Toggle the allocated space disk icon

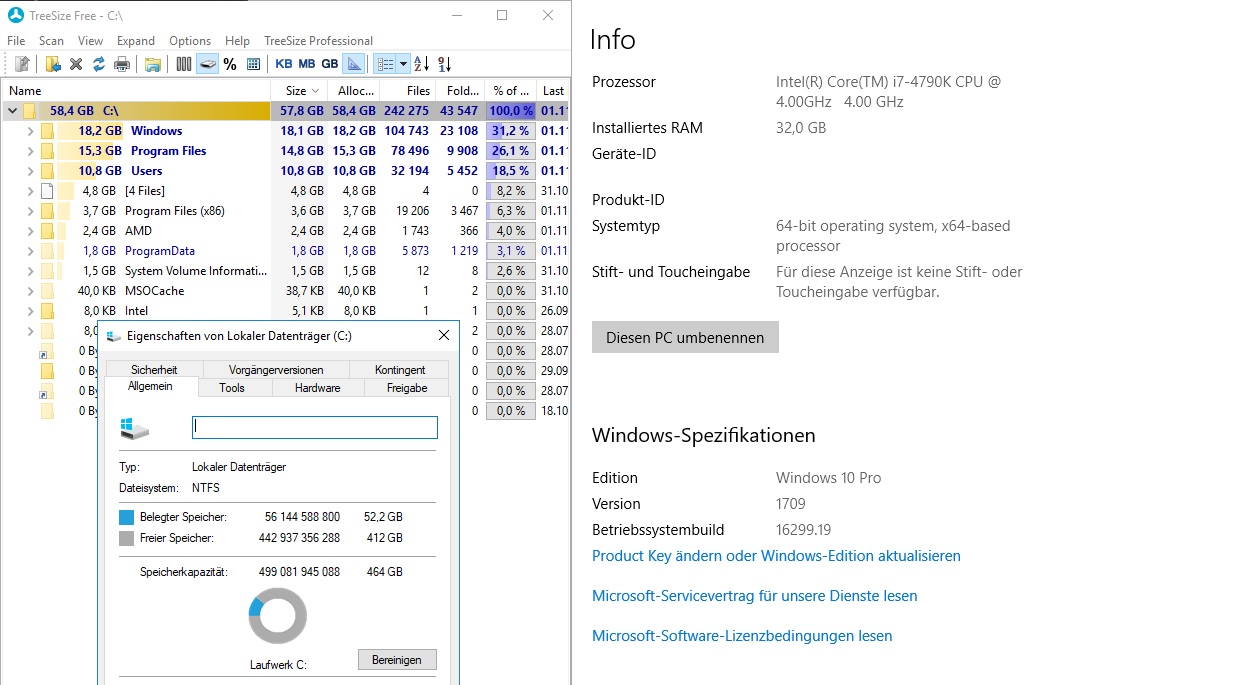(x=207, y=64)
